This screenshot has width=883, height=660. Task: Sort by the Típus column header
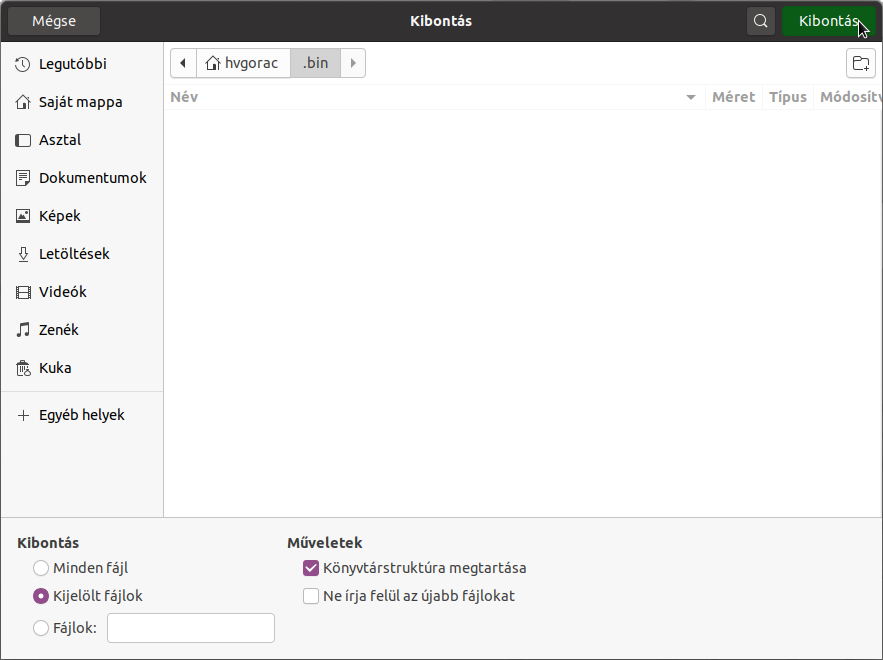[788, 97]
